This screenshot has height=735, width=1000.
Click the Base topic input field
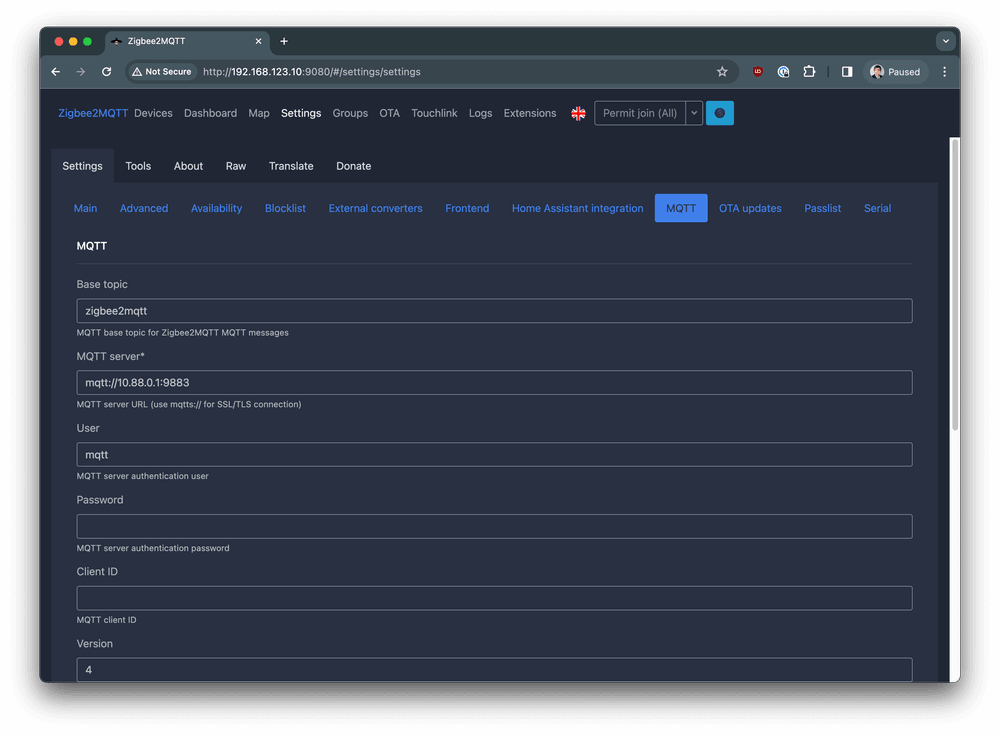494,310
